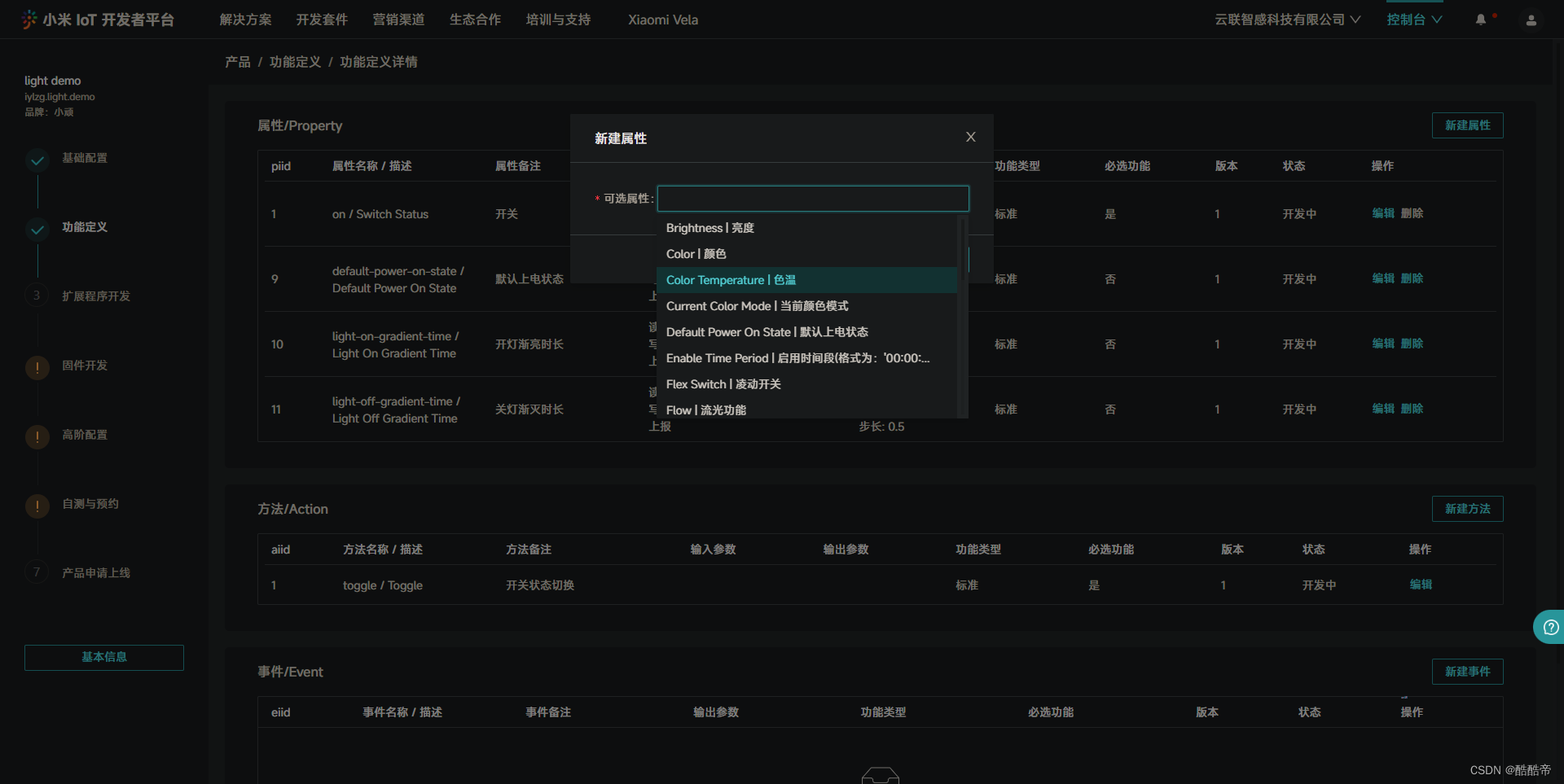Open 营销渠道 in top navigation
Screen dimensions: 1564x784
[x=398, y=20]
